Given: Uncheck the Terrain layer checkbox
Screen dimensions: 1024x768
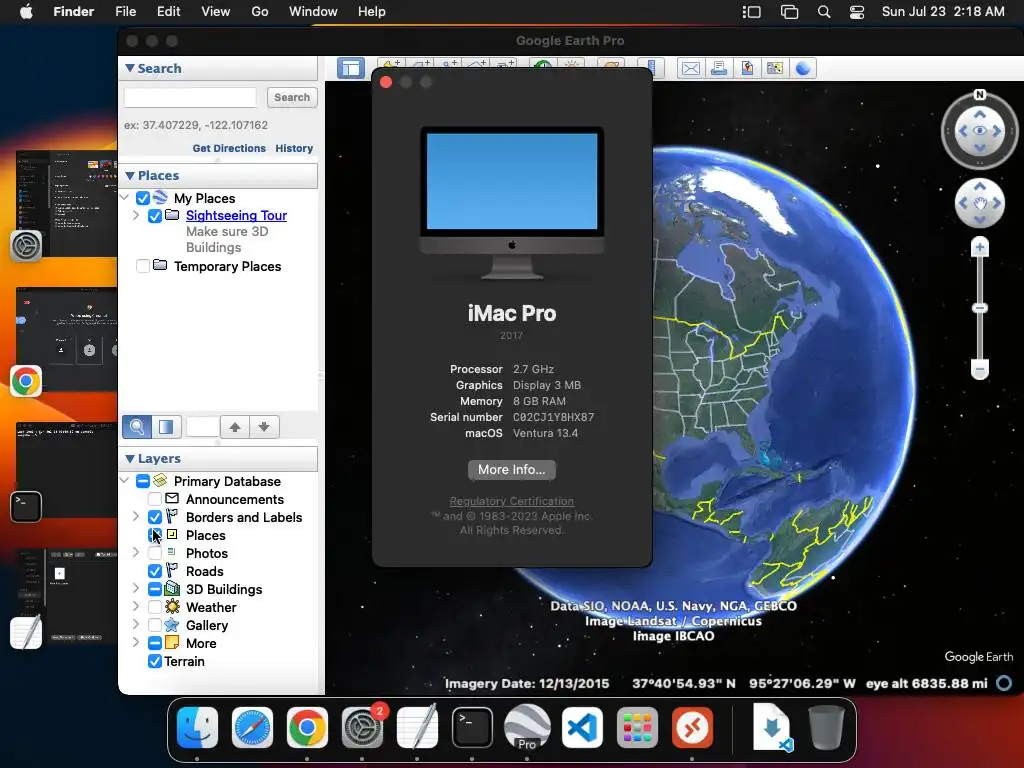Looking at the screenshot, I should coord(155,662).
